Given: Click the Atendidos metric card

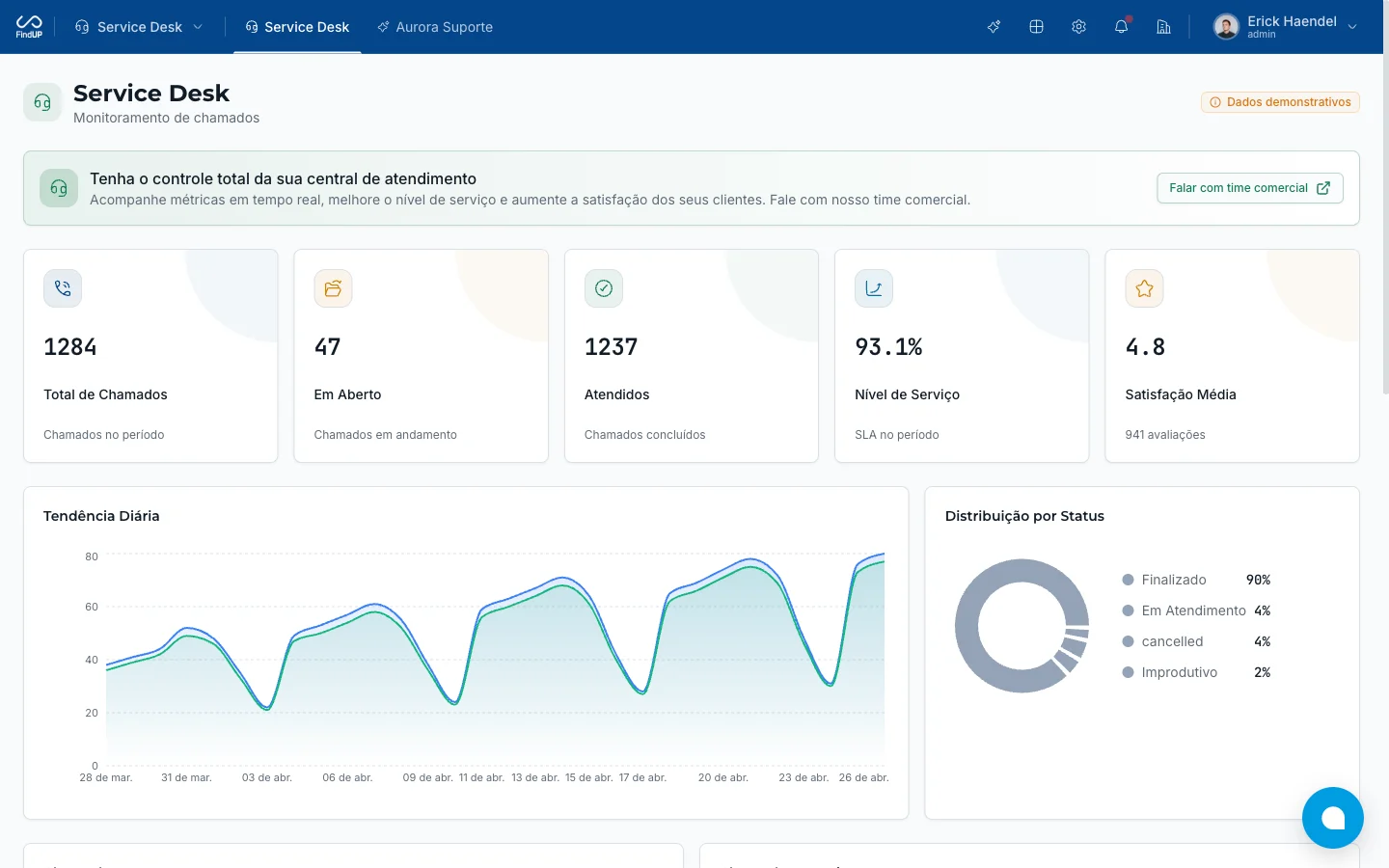Looking at the screenshot, I should 692,356.
